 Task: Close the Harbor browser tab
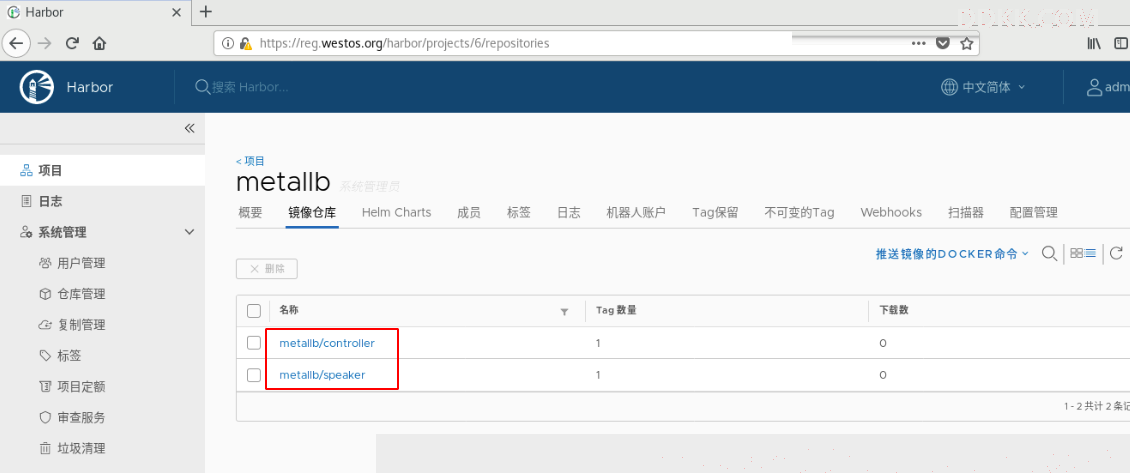(x=176, y=12)
